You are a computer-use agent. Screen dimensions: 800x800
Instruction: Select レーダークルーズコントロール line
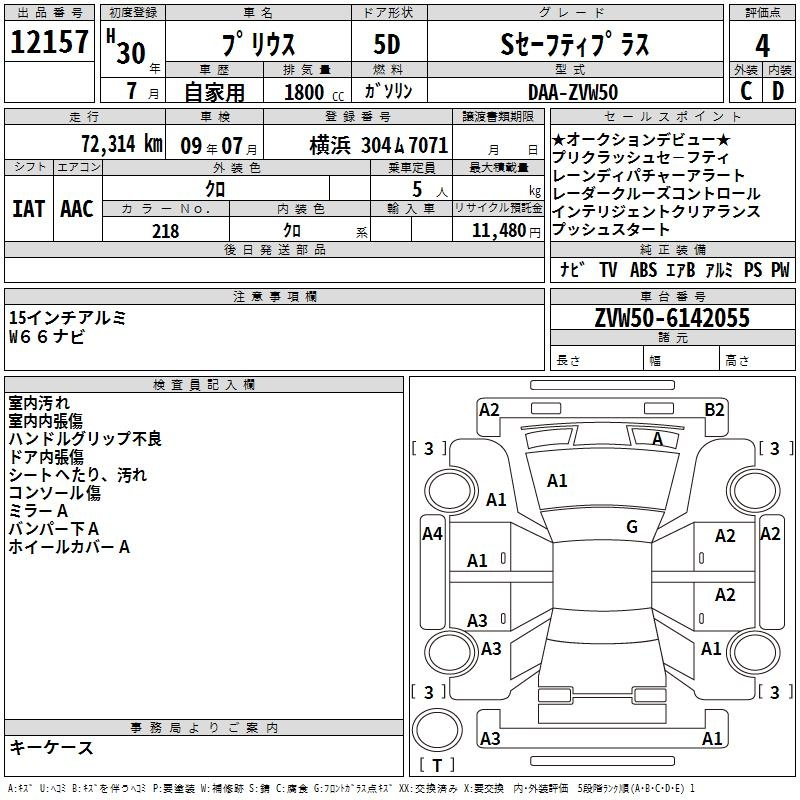click(x=656, y=194)
